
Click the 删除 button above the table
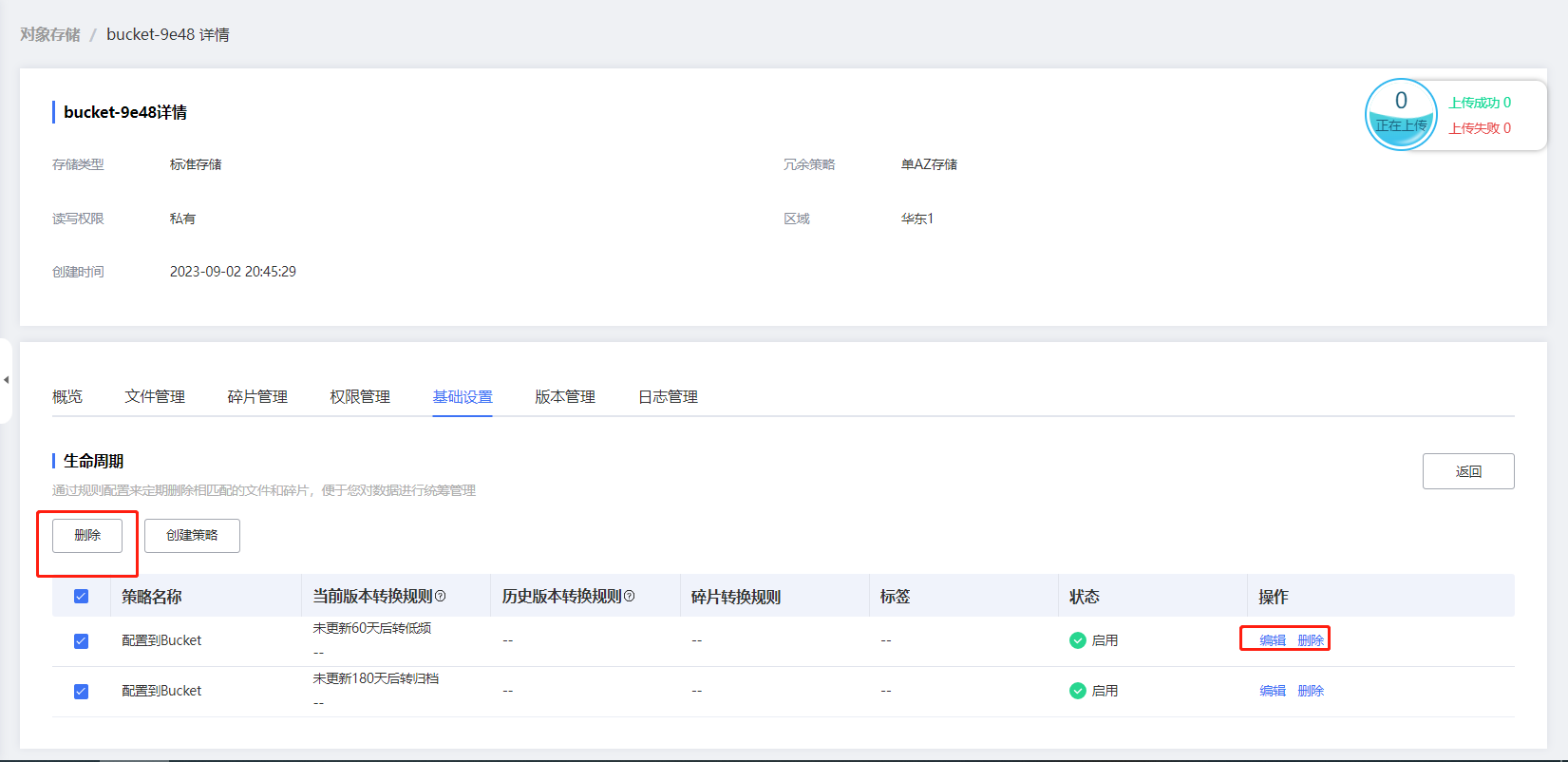(87, 536)
